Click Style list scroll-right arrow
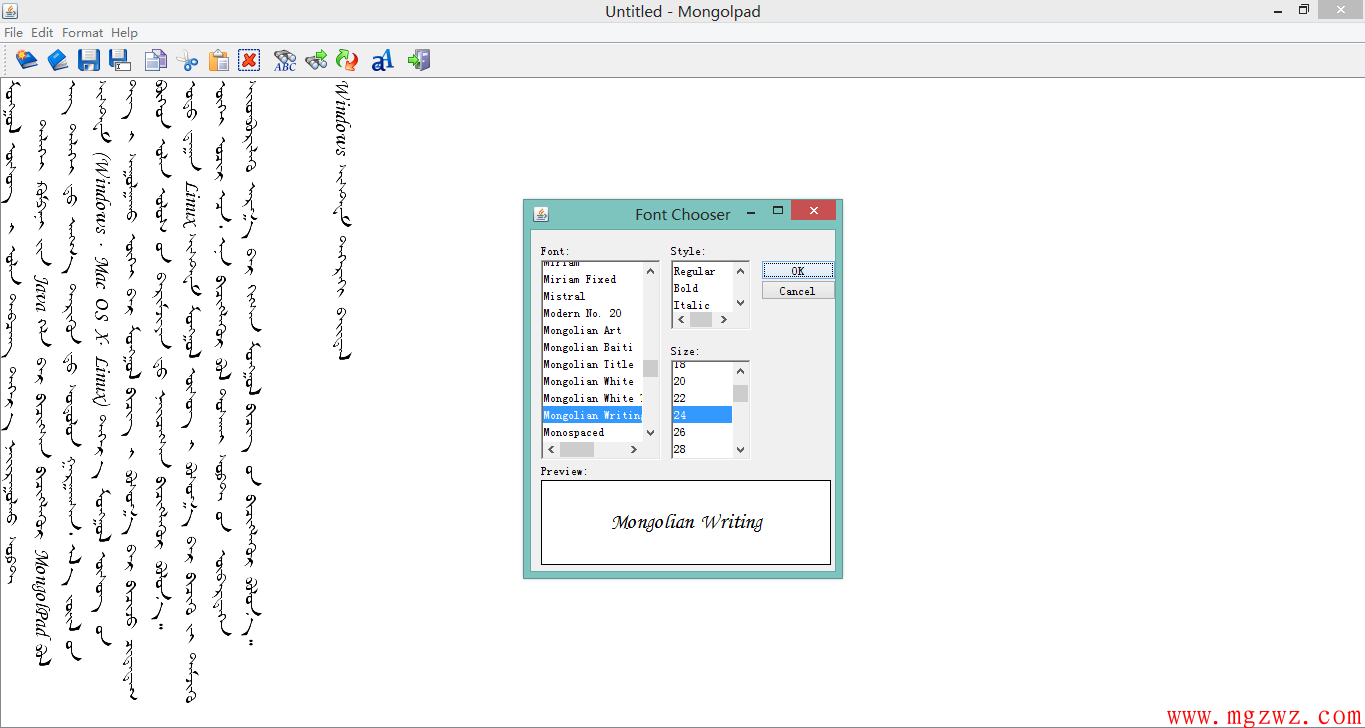This screenshot has width=1365, height=728. 723,320
